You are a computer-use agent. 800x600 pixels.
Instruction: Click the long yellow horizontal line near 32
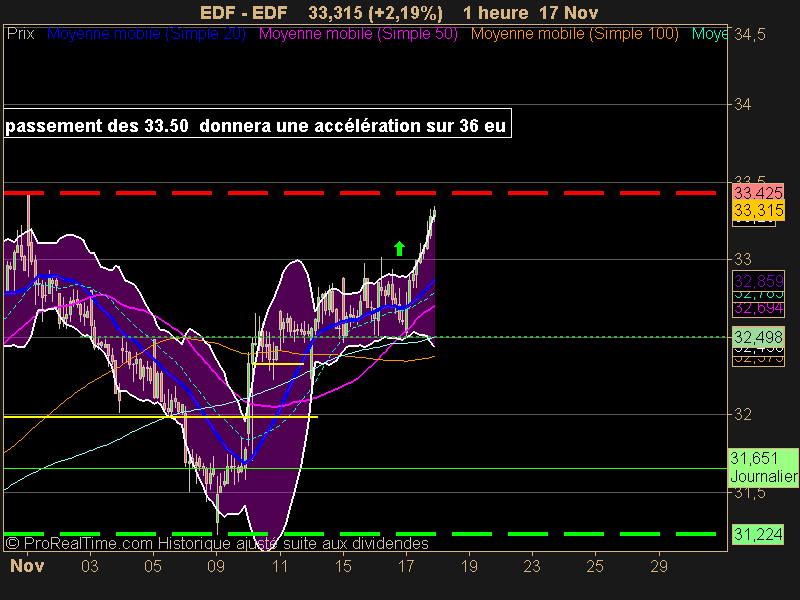pos(161,417)
